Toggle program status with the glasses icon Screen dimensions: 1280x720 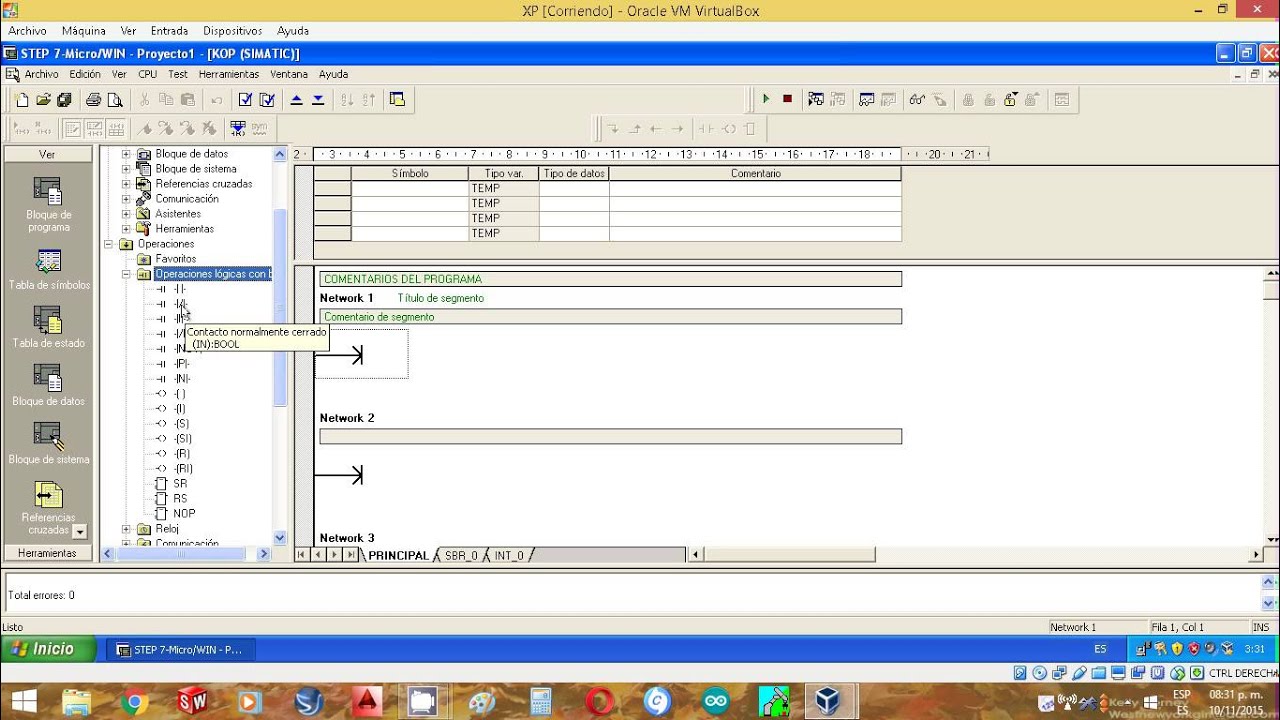click(916, 99)
